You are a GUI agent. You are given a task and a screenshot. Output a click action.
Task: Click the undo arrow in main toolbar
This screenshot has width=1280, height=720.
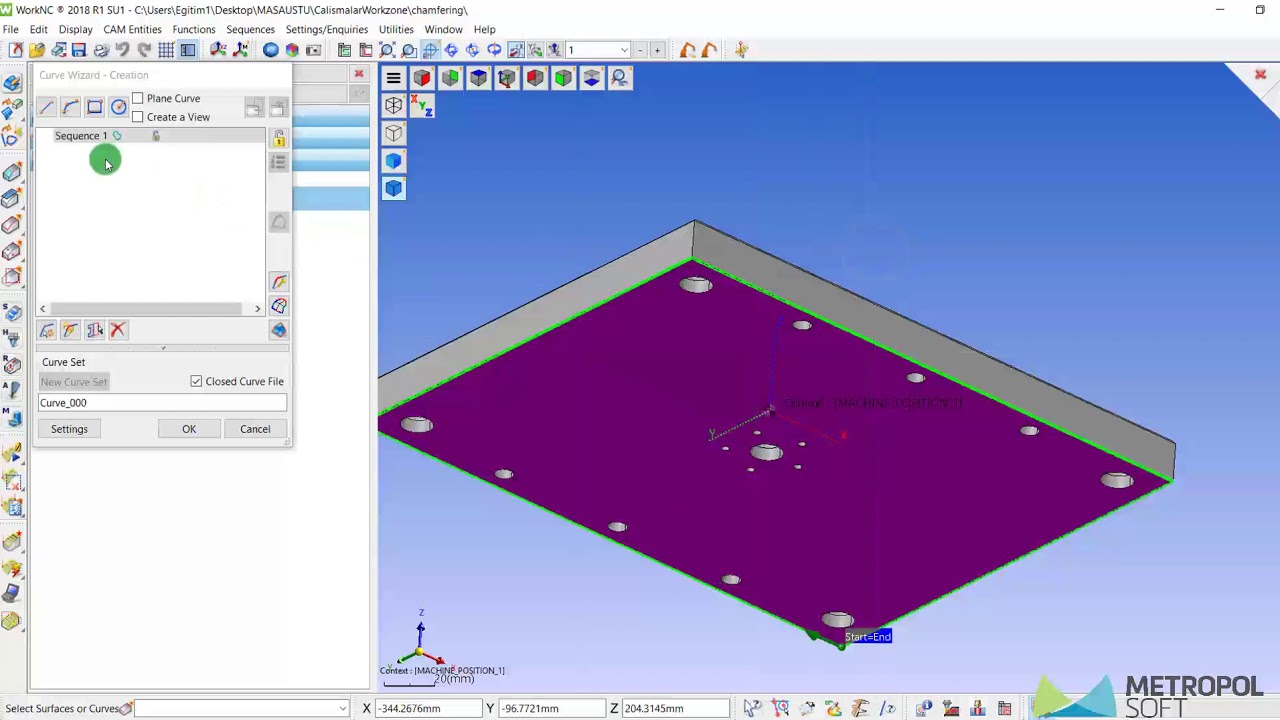(123, 50)
